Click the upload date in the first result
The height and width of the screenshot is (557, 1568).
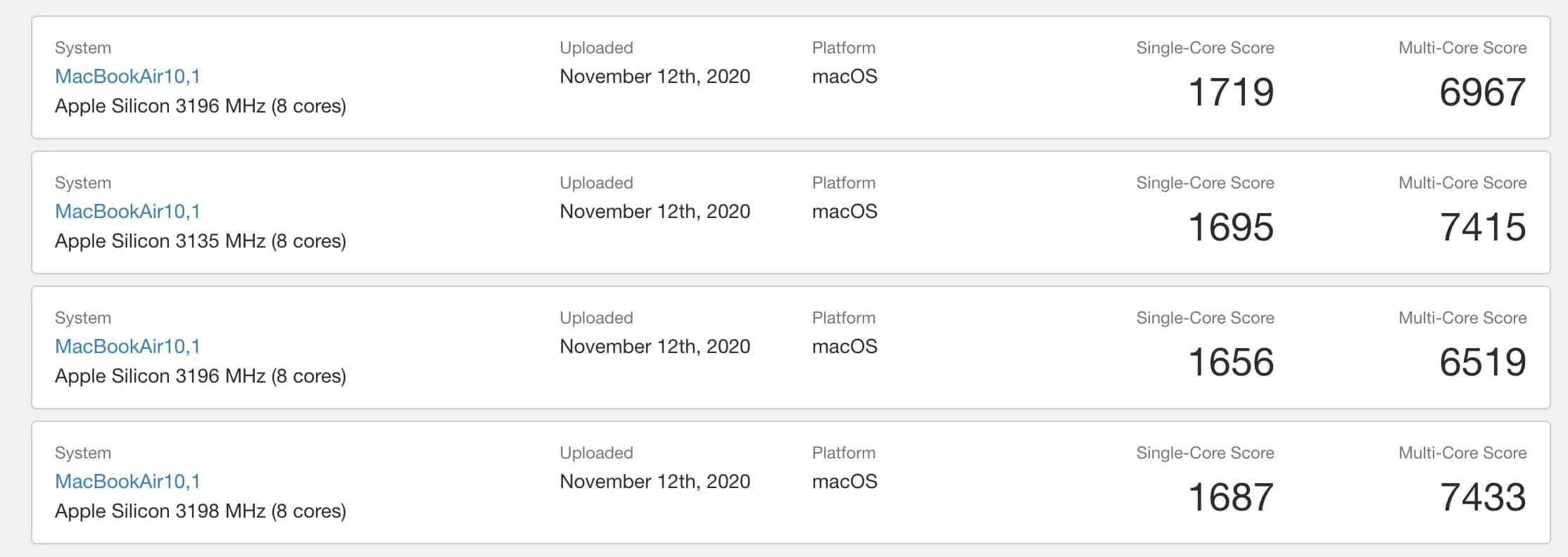click(x=655, y=77)
